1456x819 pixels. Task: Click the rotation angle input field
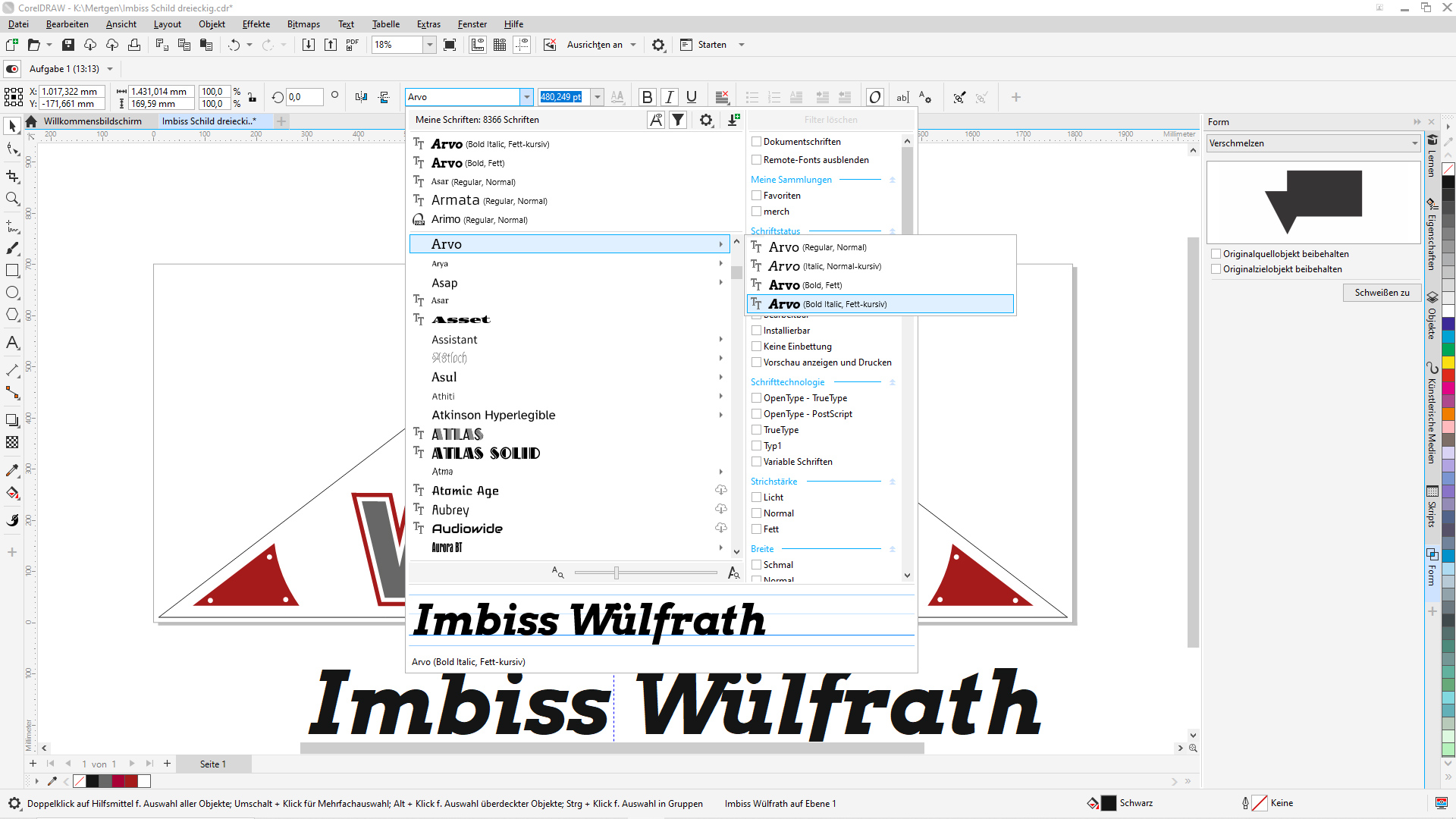click(305, 97)
